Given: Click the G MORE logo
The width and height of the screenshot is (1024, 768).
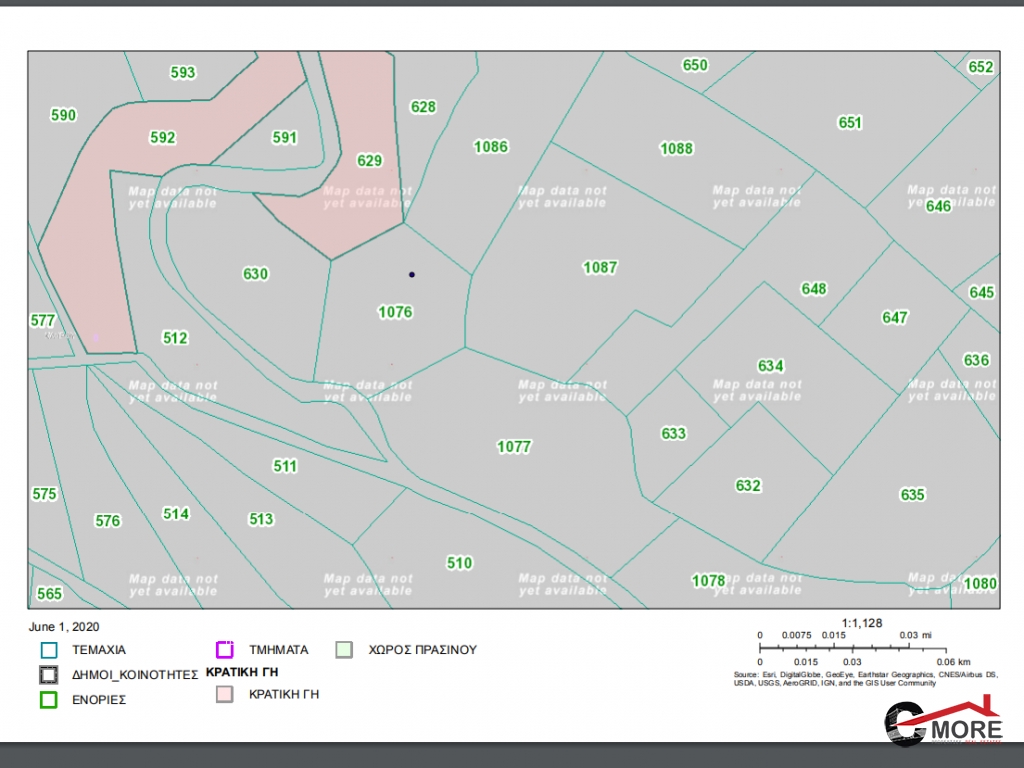Looking at the screenshot, I should [x=943, y=724].
